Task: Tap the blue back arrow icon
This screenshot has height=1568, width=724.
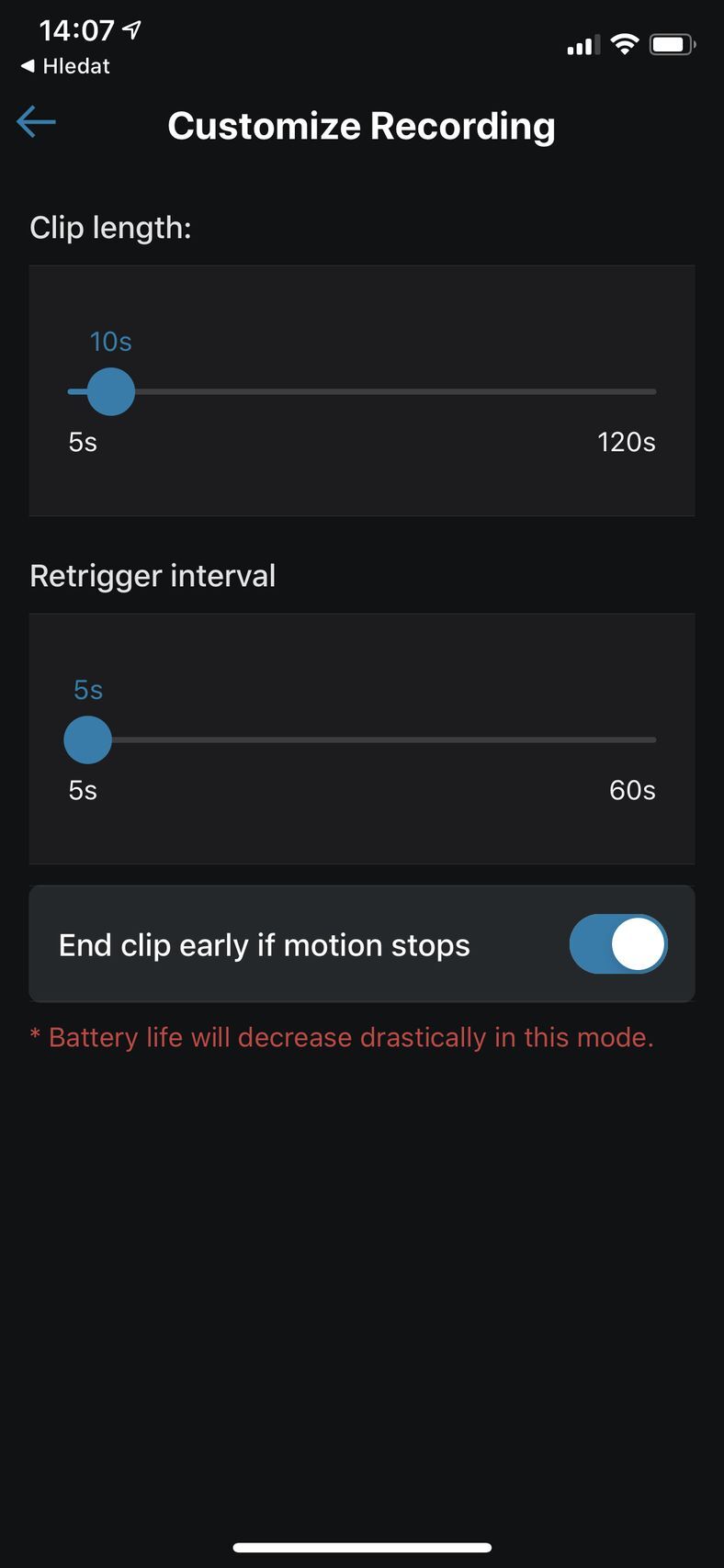Action: 36,121
